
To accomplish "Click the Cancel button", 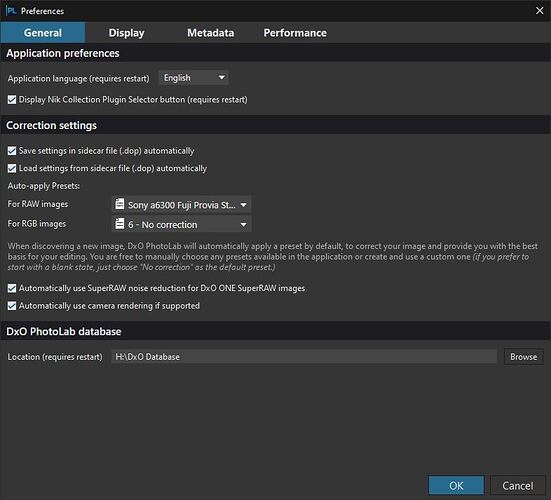I will point(518,486).
